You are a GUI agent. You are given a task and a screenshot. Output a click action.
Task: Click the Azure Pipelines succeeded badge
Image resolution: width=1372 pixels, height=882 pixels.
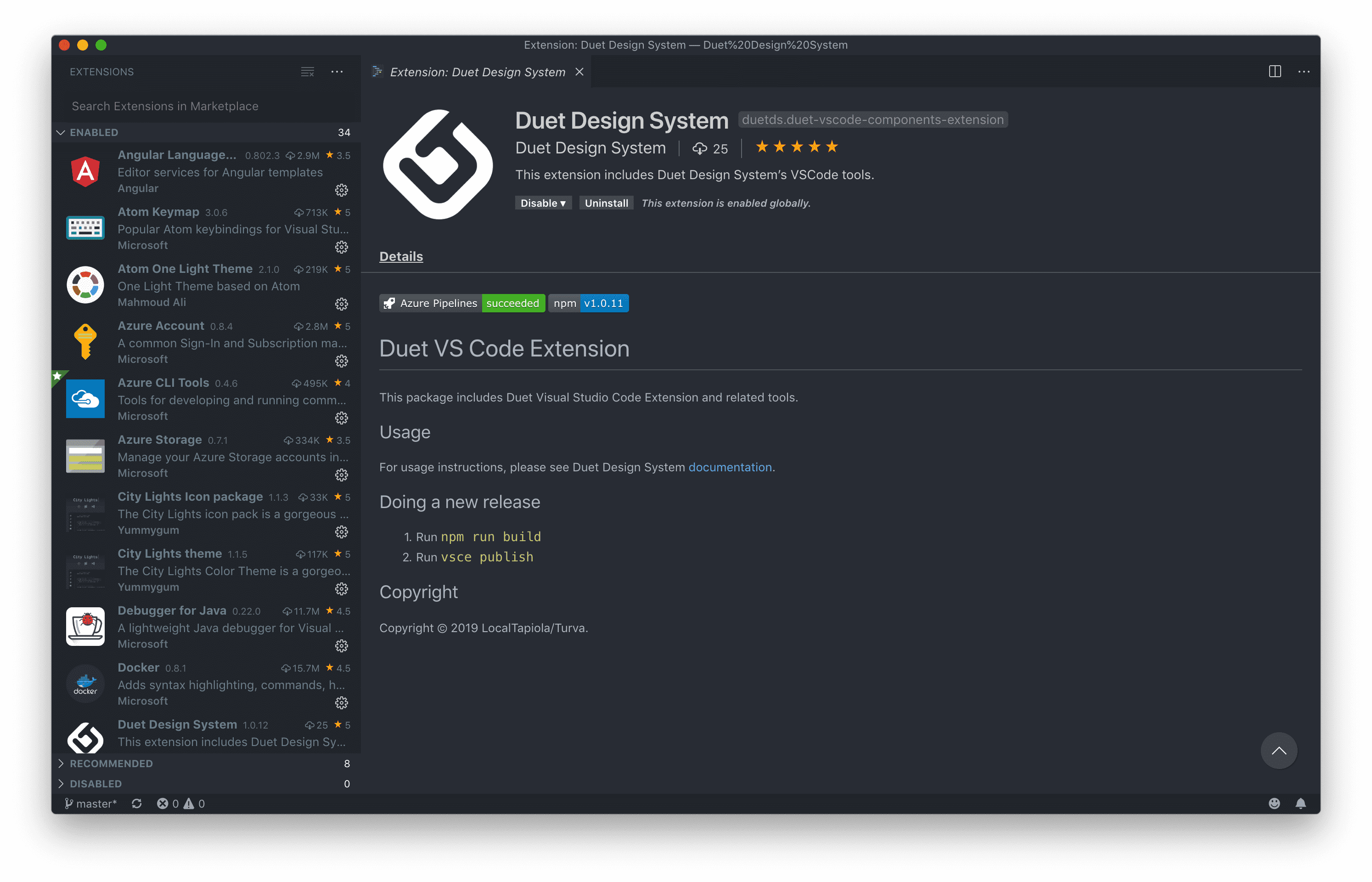click(462, 303)
